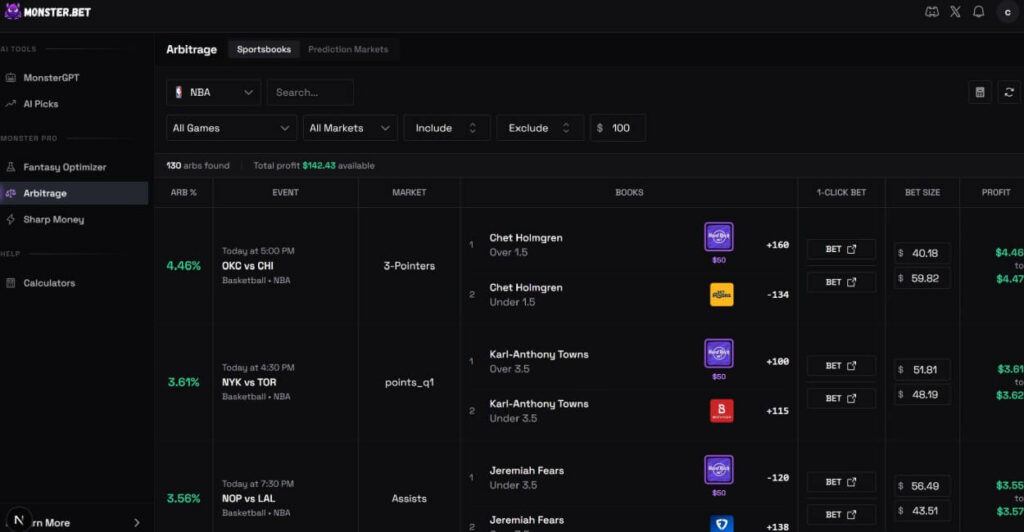Click the 43.51 bet size field
The image size is (1024, 532).
pos(921,510)
